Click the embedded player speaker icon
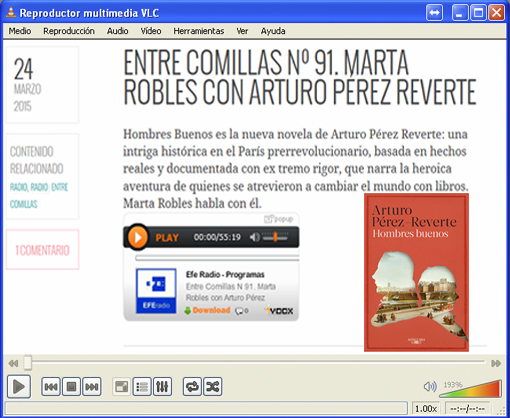Viewport: 510px width, 418px height. pyautogui.click(x=255, y=237)
